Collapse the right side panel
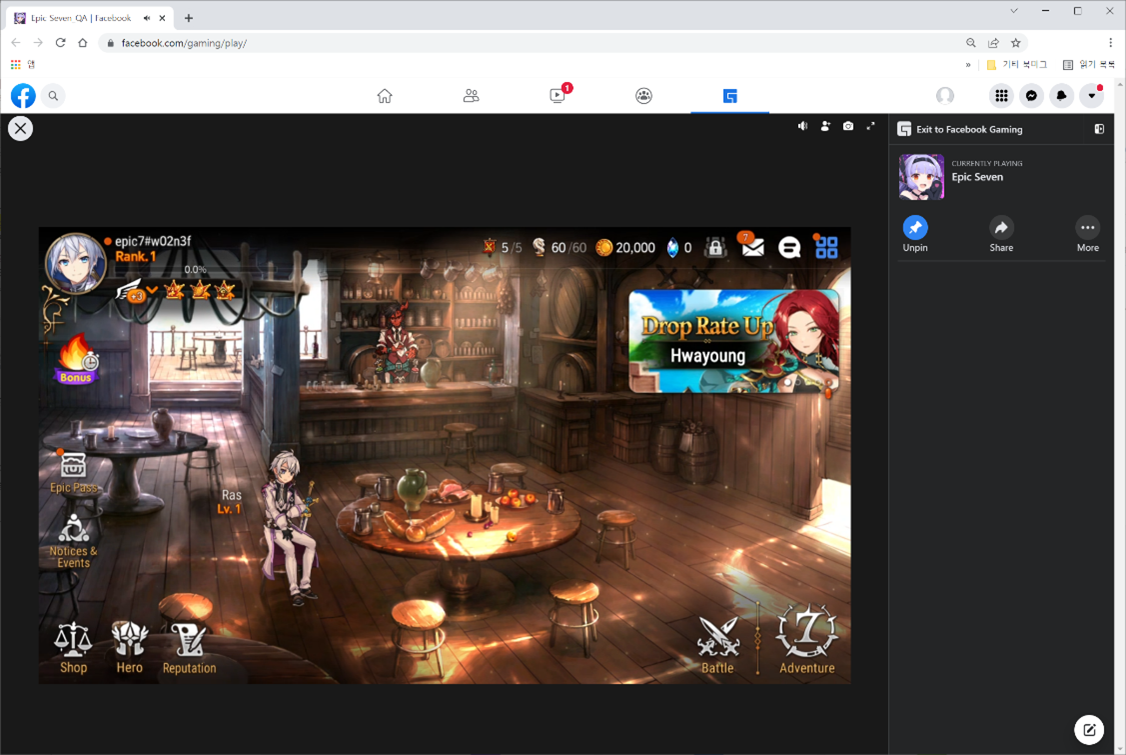The width and height of the screenshot is (1126, 755). (x=1099, y=129)
